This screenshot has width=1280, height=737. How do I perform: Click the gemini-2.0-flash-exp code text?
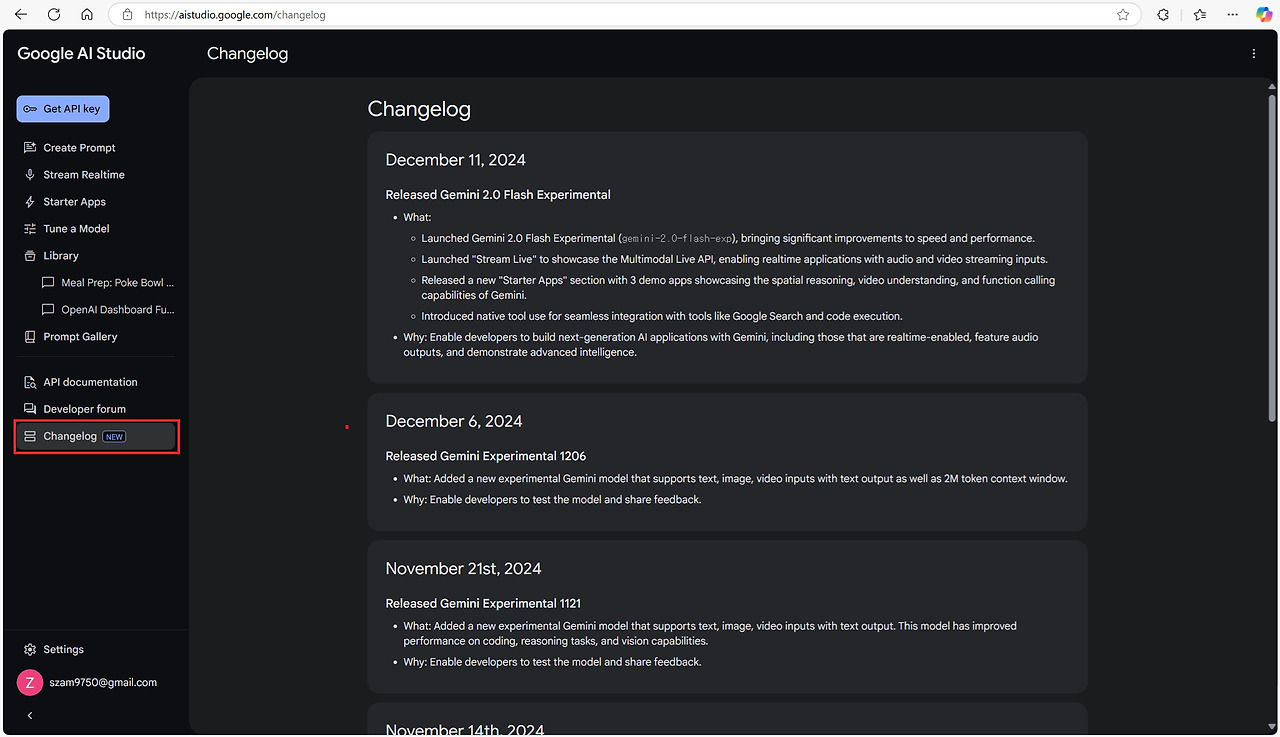click(678, 239)
